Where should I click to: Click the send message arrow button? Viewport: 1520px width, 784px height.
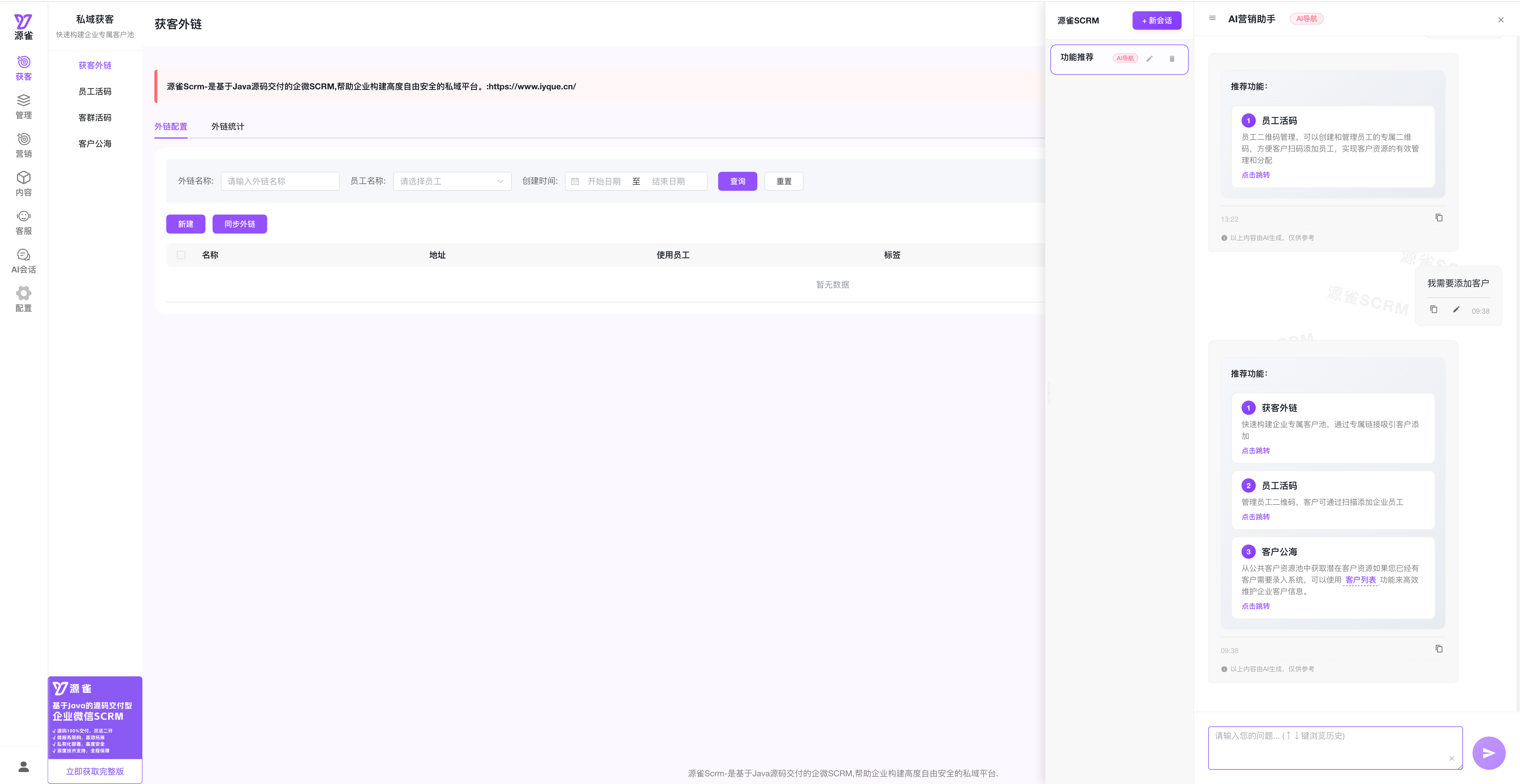click(1488, 753)
